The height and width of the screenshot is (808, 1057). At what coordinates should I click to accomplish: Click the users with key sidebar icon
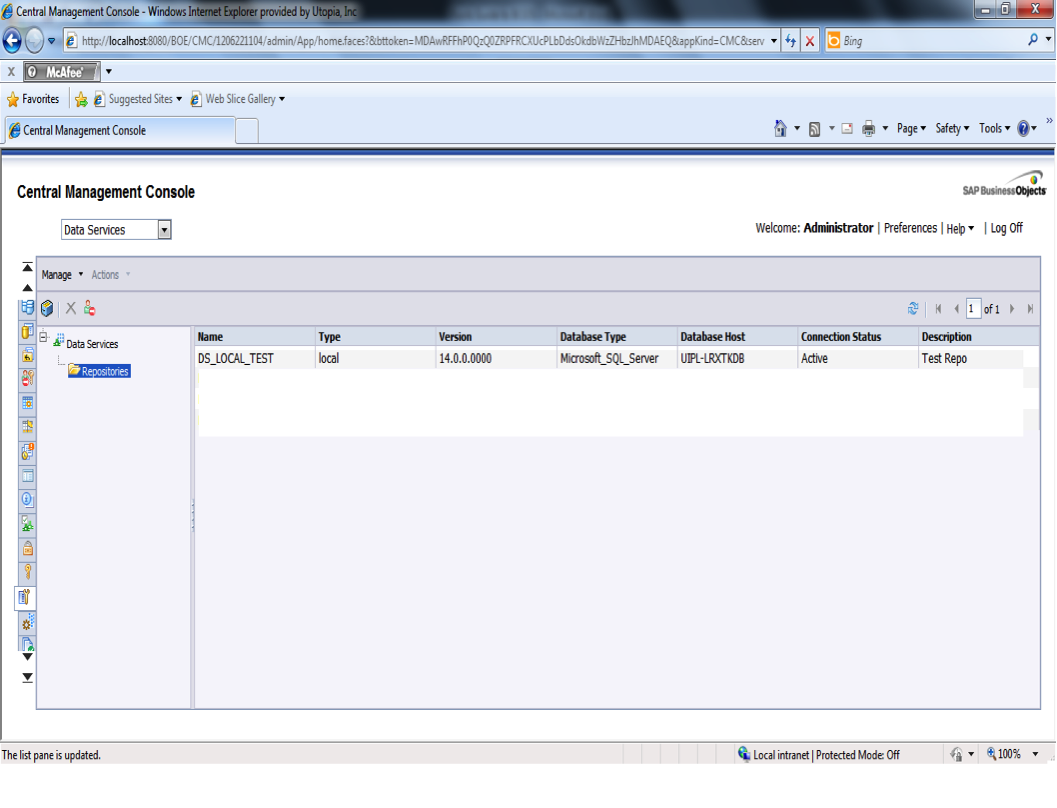(x=27, y=379)
